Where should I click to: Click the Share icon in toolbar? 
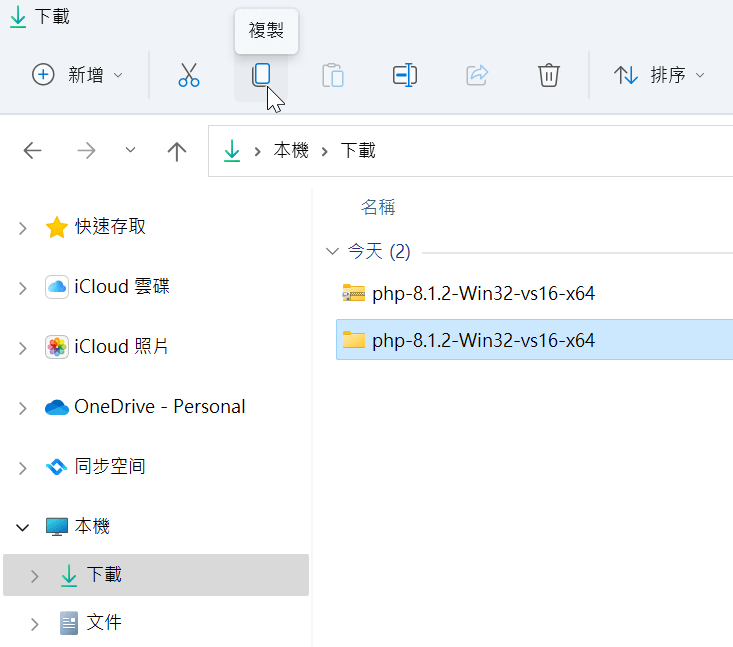tap(477, 75)
